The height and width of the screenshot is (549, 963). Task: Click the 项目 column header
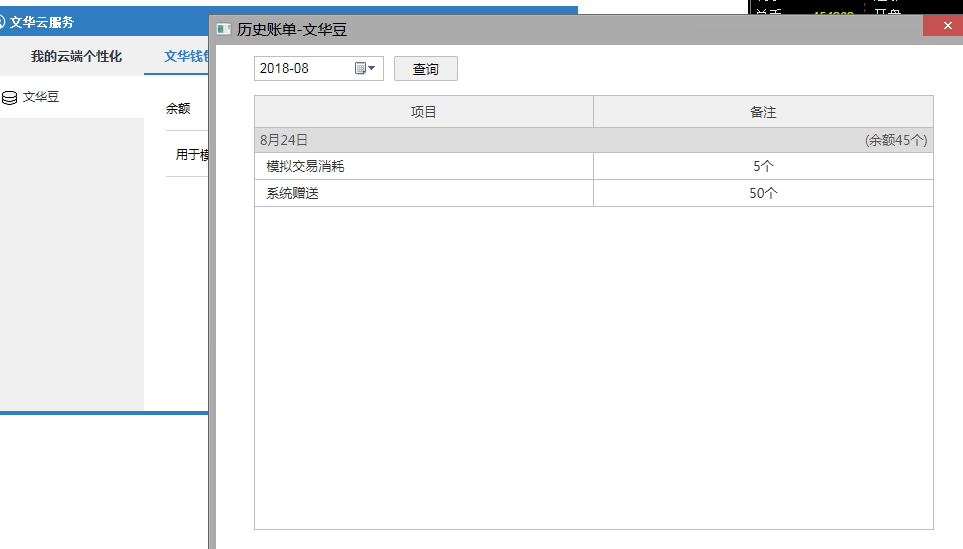point(424,112)
